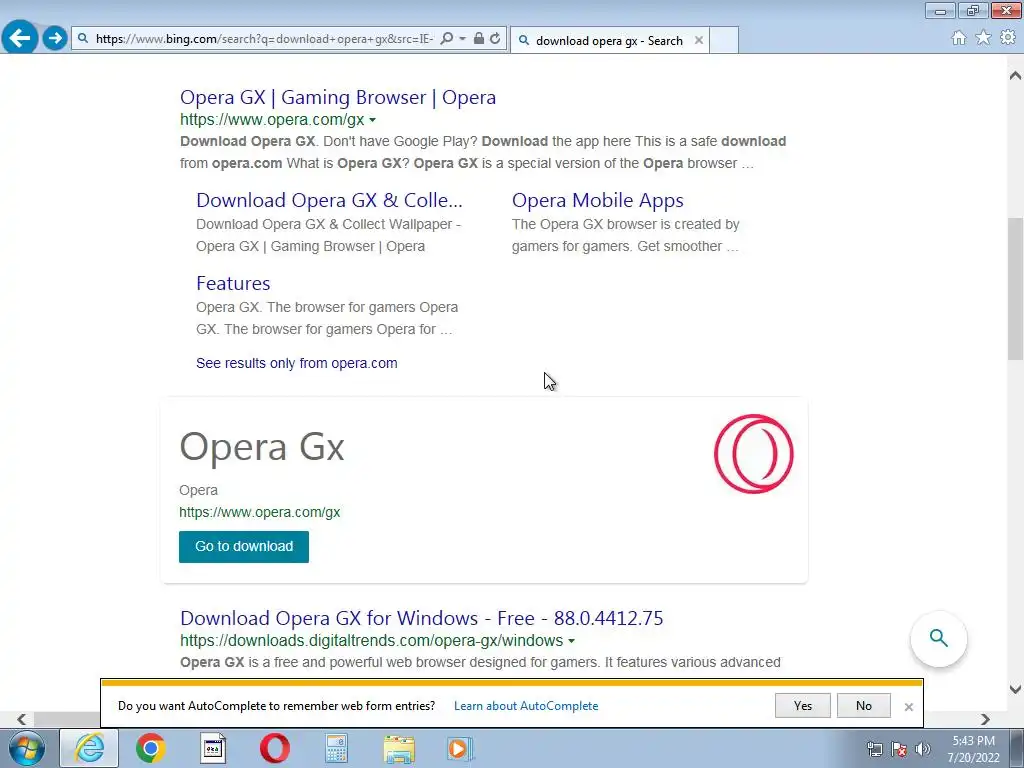Click Internet Explorer taskbar icon
Screen dimensions: 1024x768
point(89,748)
